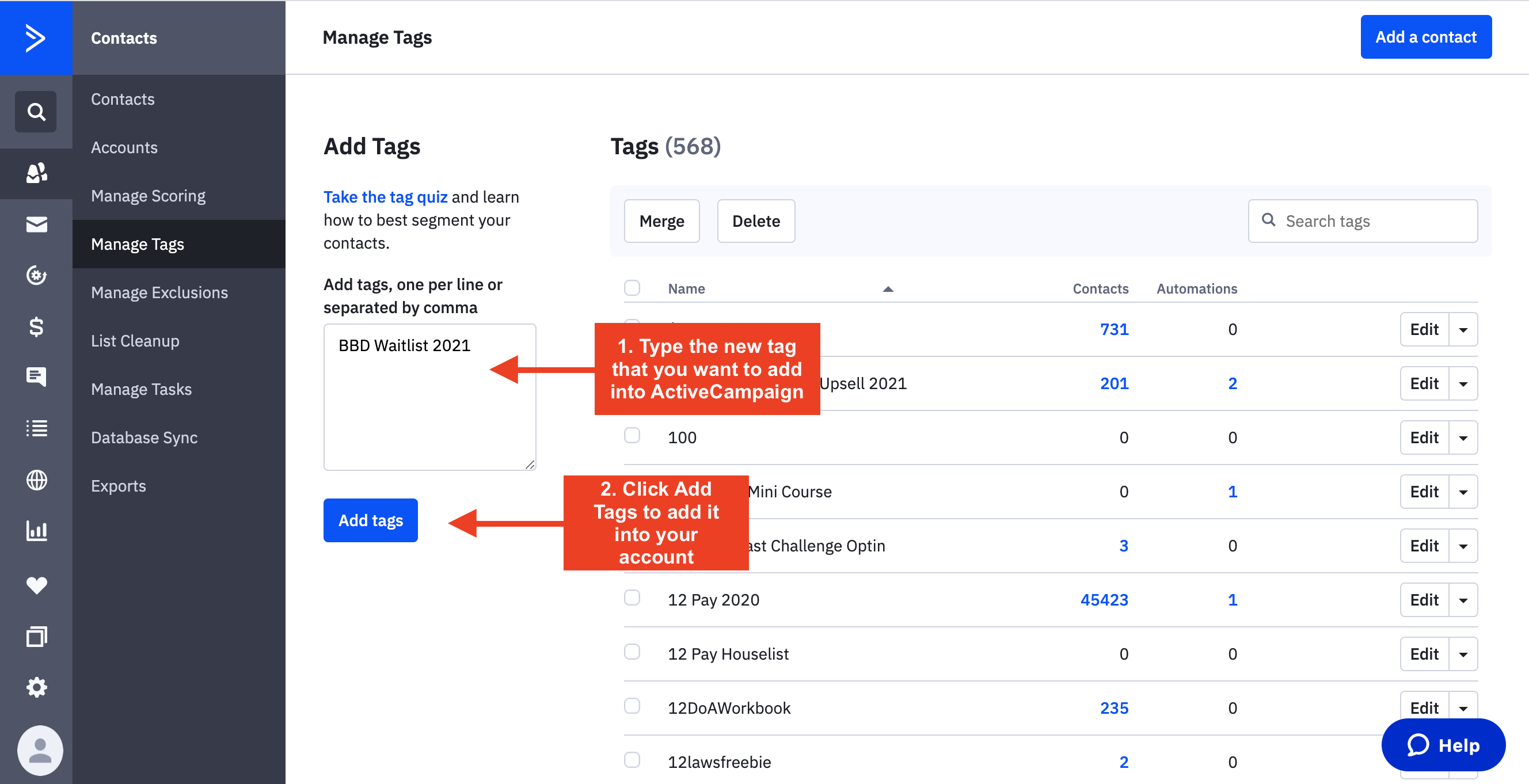Image resolution: width=1529 pixels, height=784 pixels.
Task: Check the 12 Pay 2020 tag checkbox
Action: pos(632,597)
